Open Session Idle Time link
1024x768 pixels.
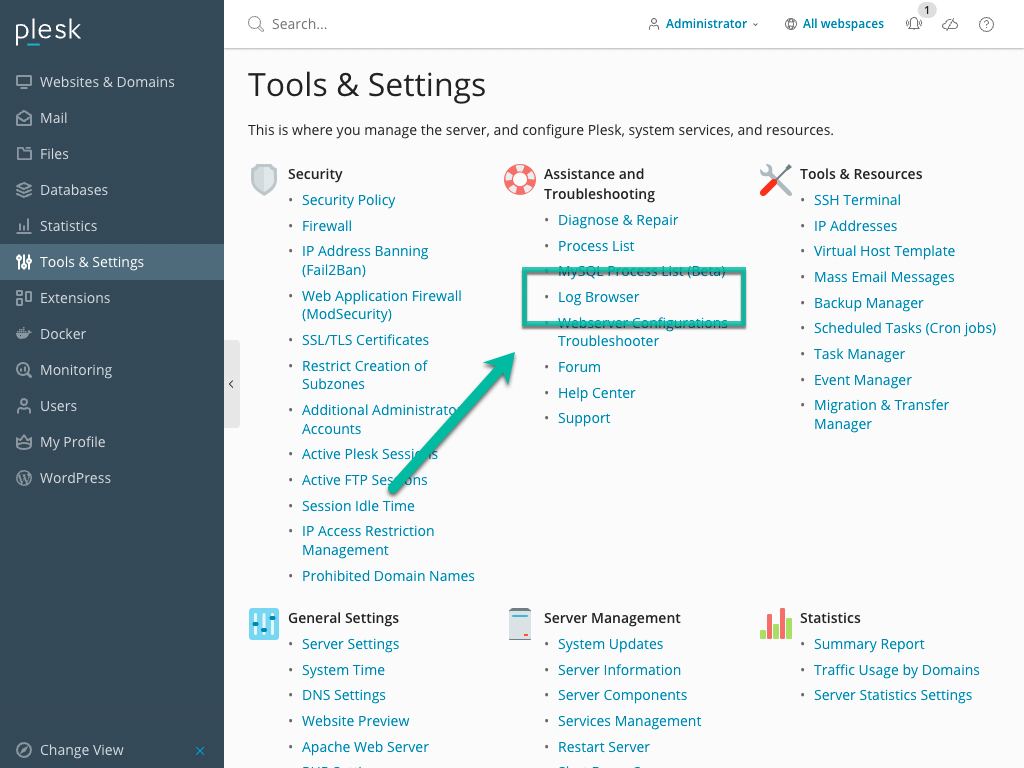[x=358, y=506]
